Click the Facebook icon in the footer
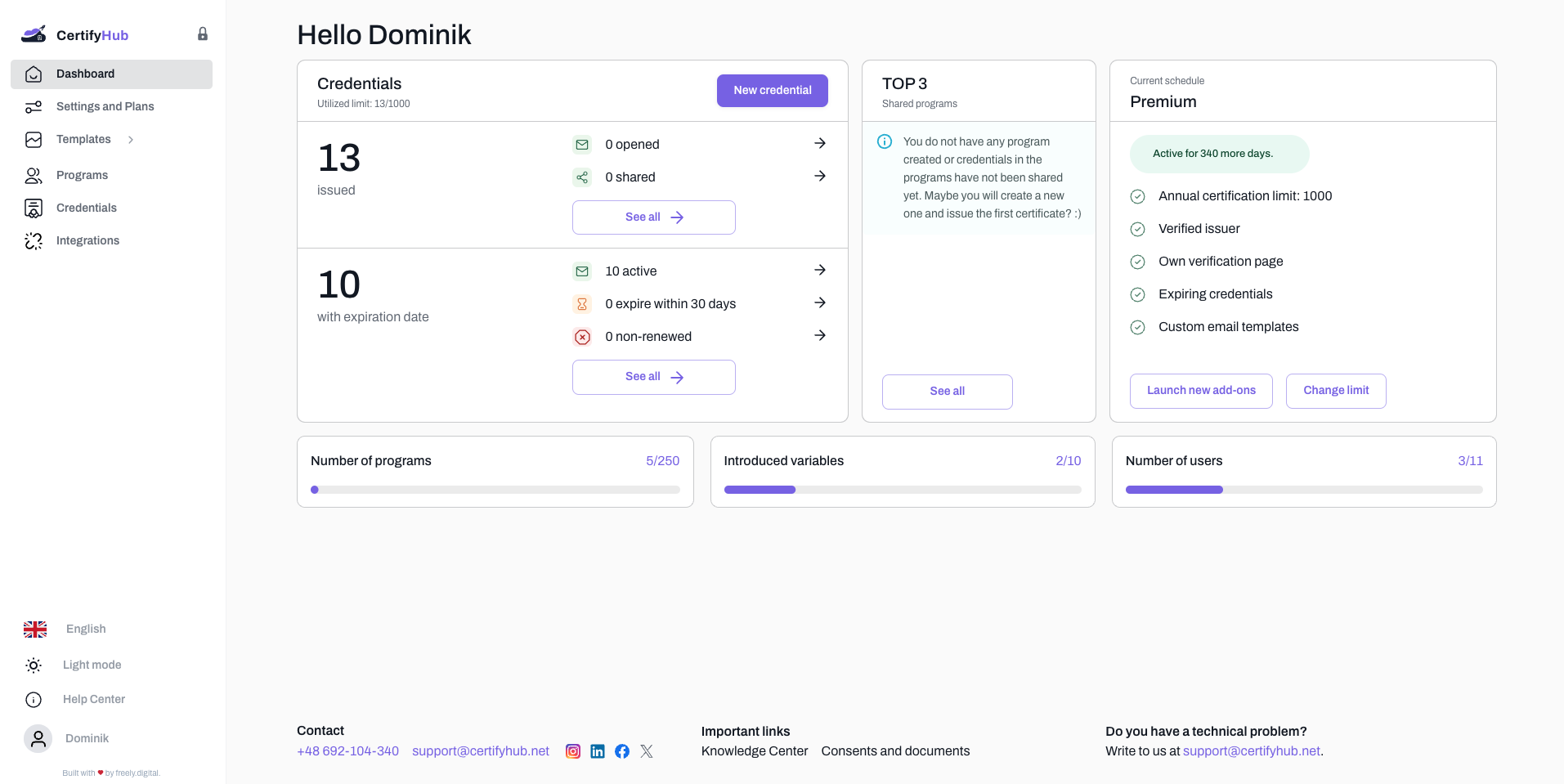Screen dimensions: 1564x784 click(622, 751)
